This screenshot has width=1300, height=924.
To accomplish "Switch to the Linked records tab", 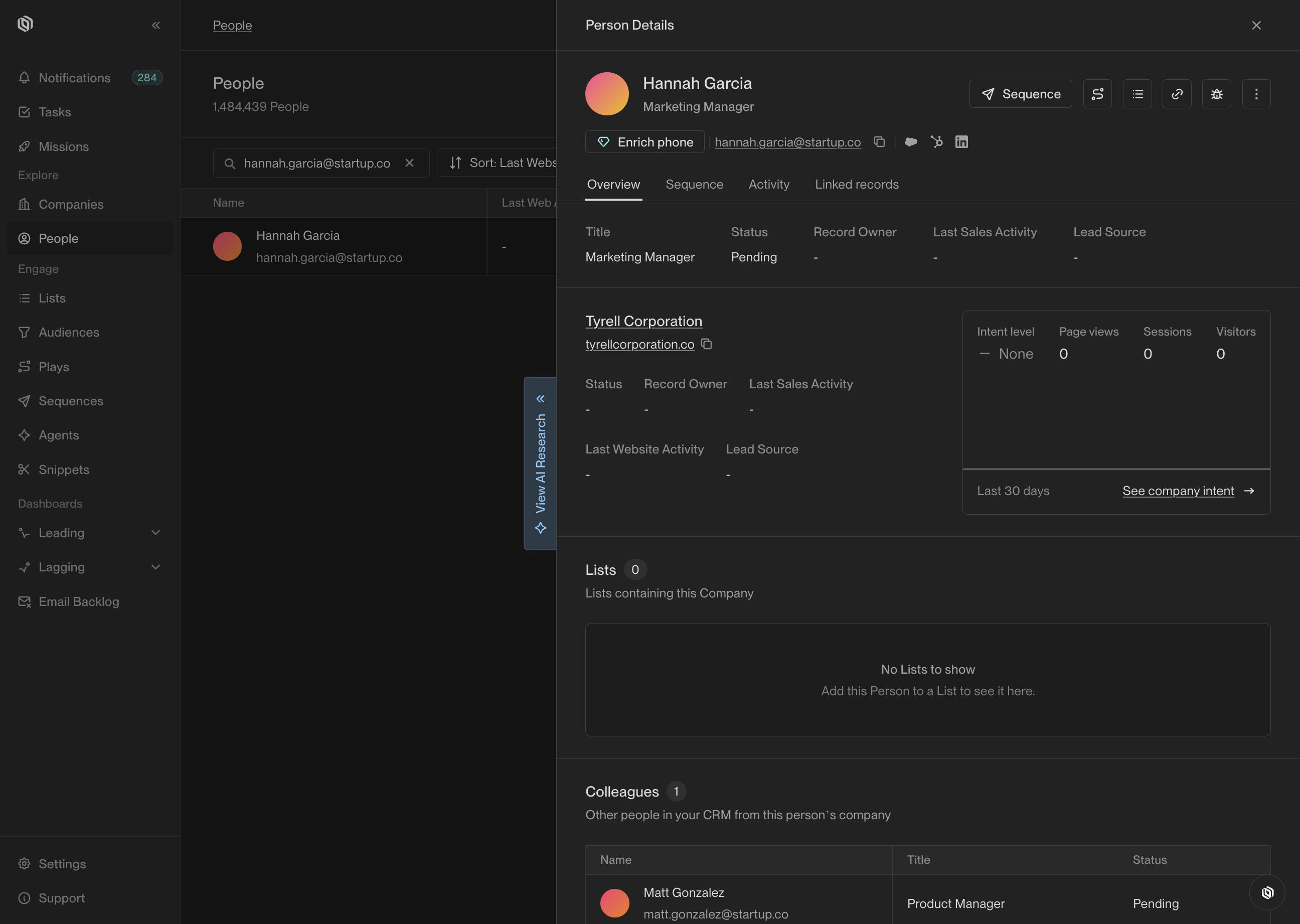I will pyautogui.click(x=856, y=184).
